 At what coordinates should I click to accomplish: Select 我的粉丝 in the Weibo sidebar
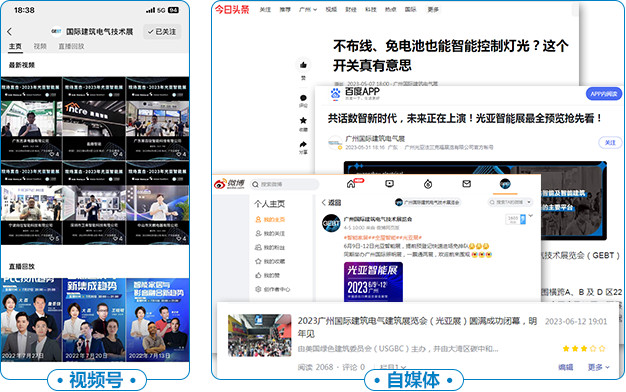tap(270, 247)
